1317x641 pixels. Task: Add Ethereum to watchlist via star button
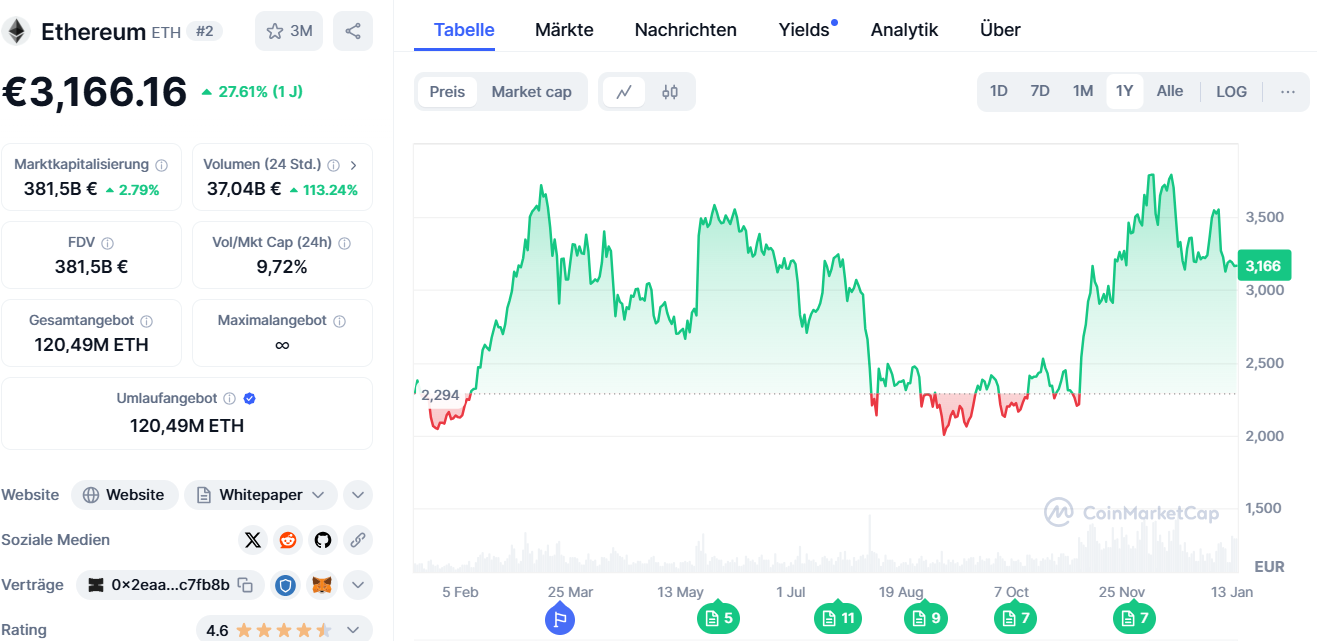289,31
